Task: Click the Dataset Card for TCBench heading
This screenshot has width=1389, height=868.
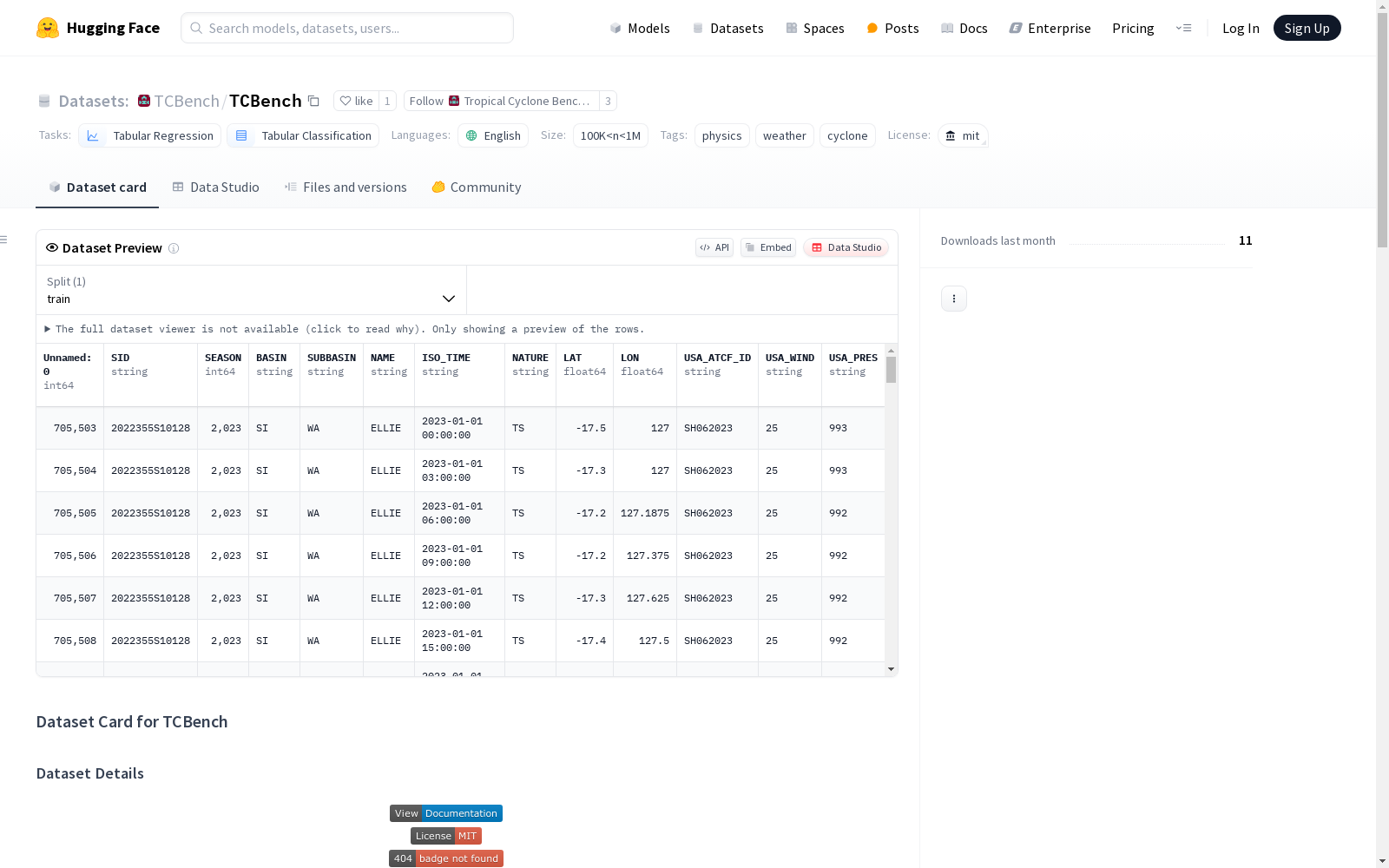Action: [132, 721]
